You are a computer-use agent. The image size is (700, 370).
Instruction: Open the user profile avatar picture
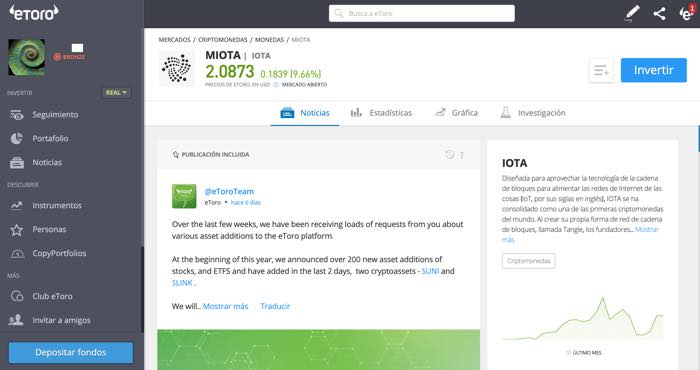tap(27, 57)
